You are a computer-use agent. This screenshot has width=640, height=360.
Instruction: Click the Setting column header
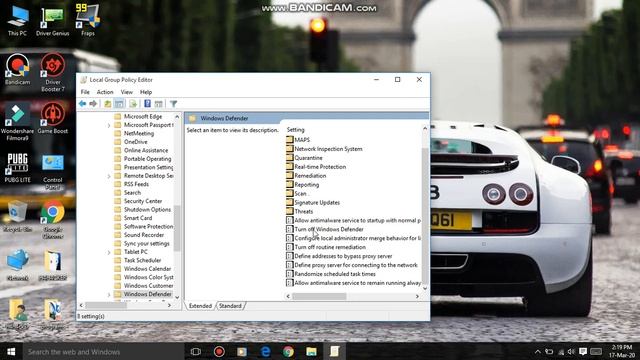click(x=296, y=129)
